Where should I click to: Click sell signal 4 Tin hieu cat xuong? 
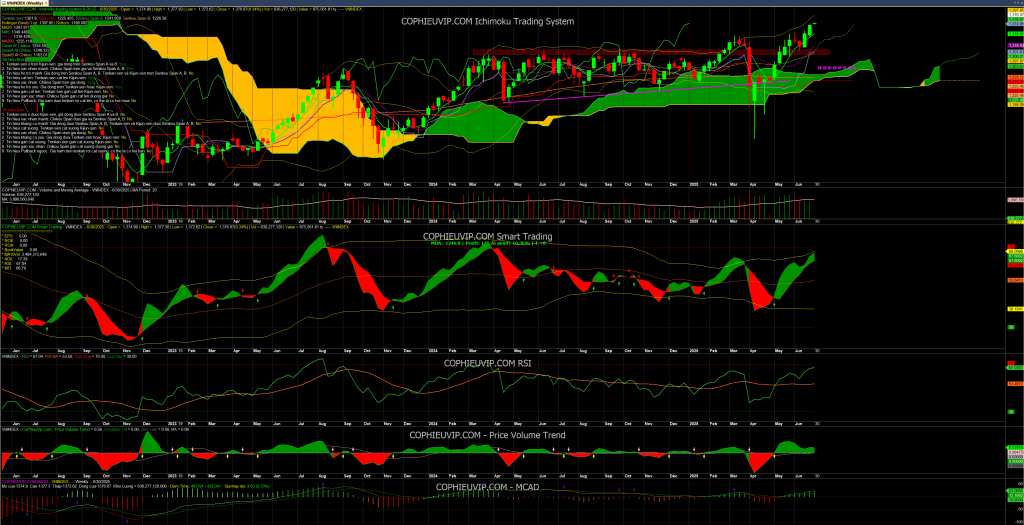tap(52, 128)
